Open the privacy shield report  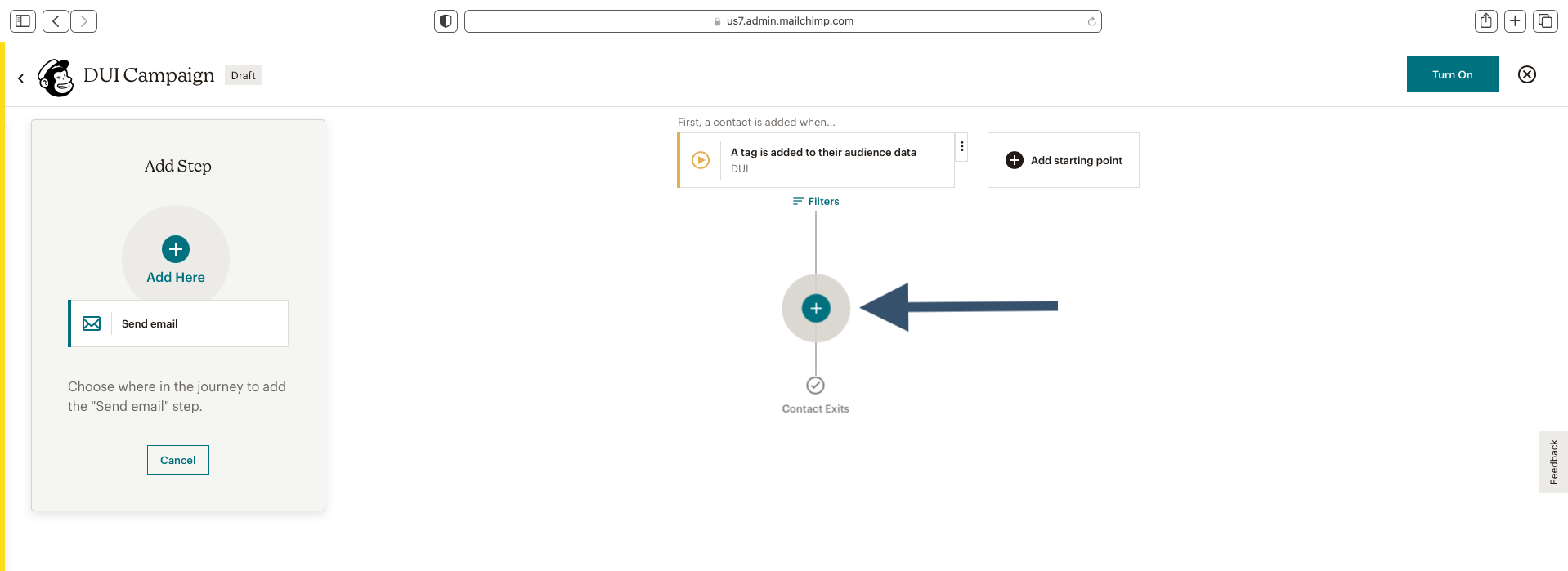point(446,21)
